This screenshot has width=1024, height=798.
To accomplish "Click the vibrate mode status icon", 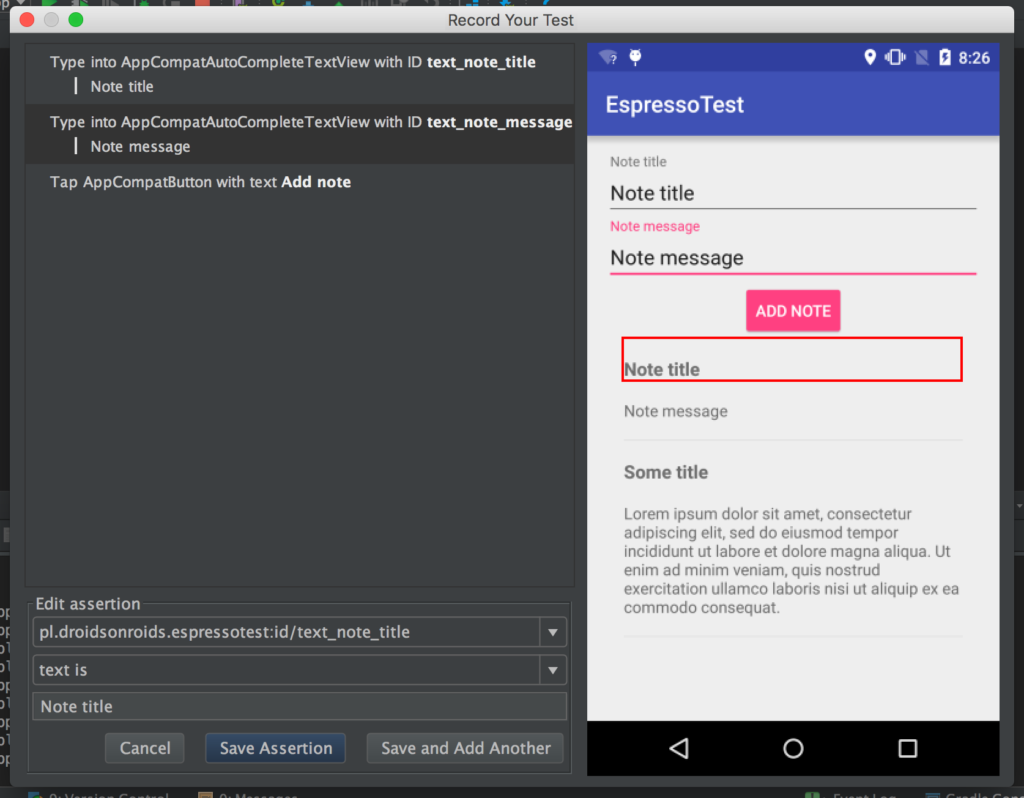I will coord(895,57).
